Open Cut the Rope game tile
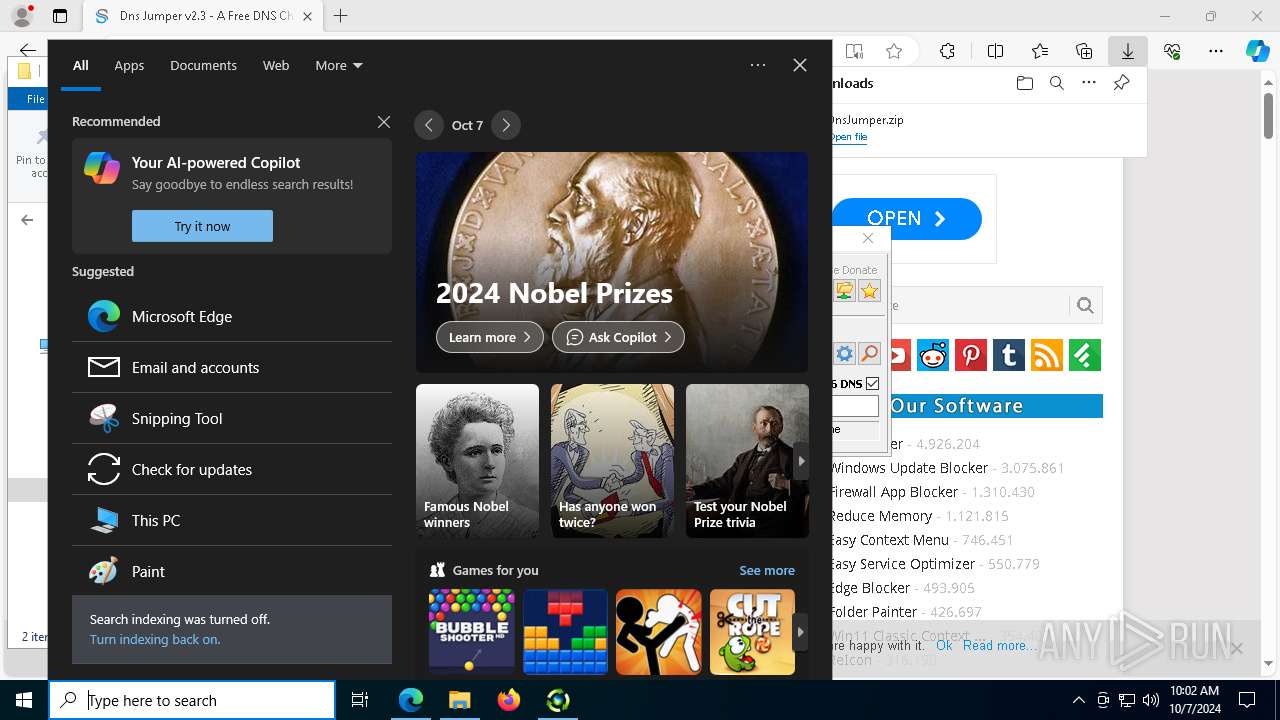This screenshot has height=720, width=1280. click(752, 631)
